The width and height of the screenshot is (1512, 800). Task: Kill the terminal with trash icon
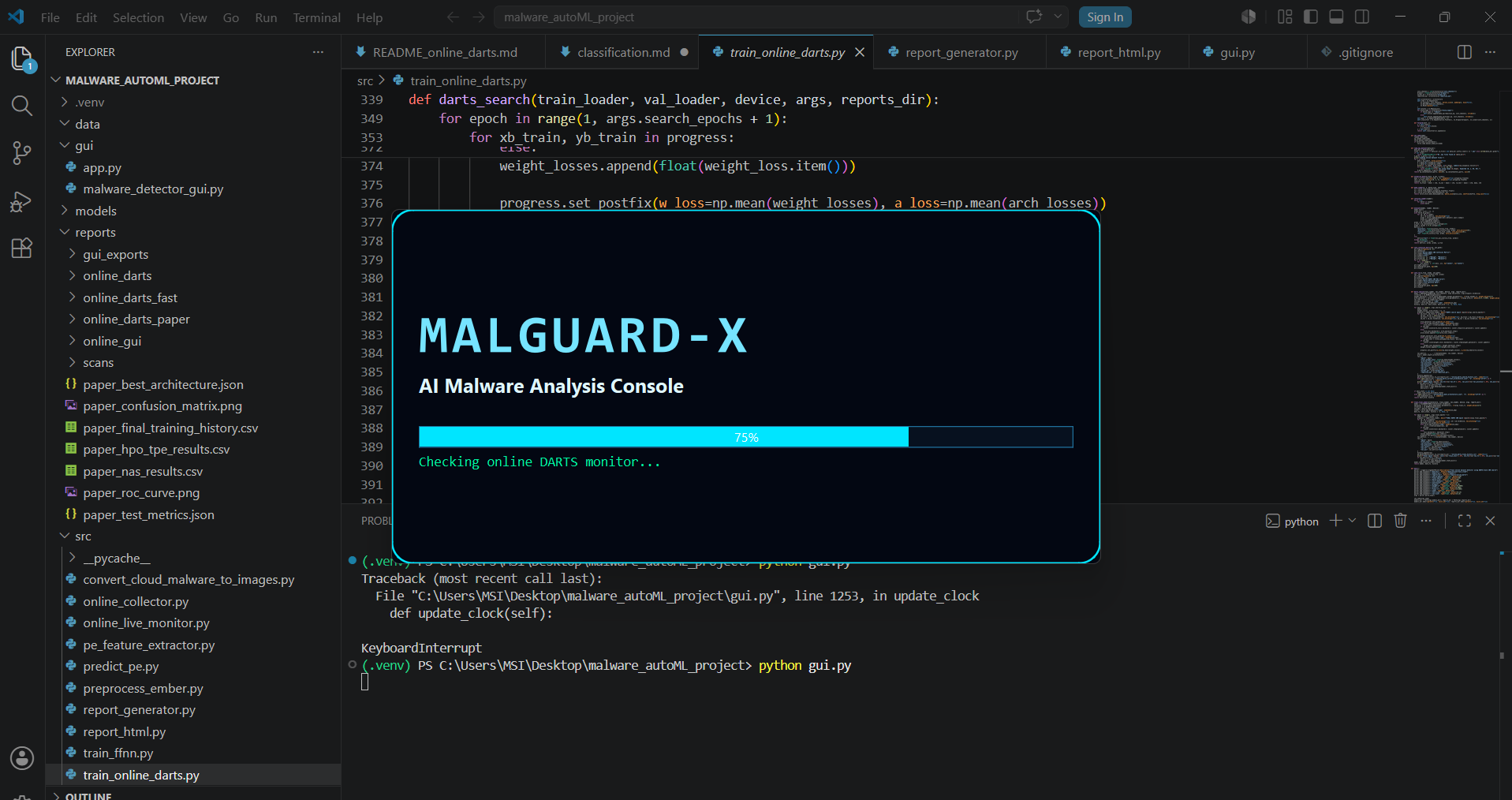click(x=1401, y=521)
